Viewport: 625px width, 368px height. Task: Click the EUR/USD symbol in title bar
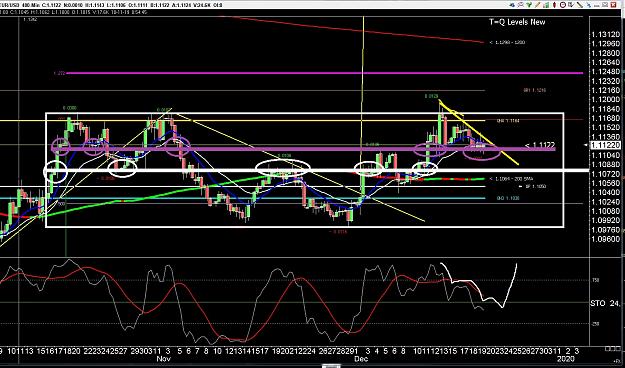[11, 5]
